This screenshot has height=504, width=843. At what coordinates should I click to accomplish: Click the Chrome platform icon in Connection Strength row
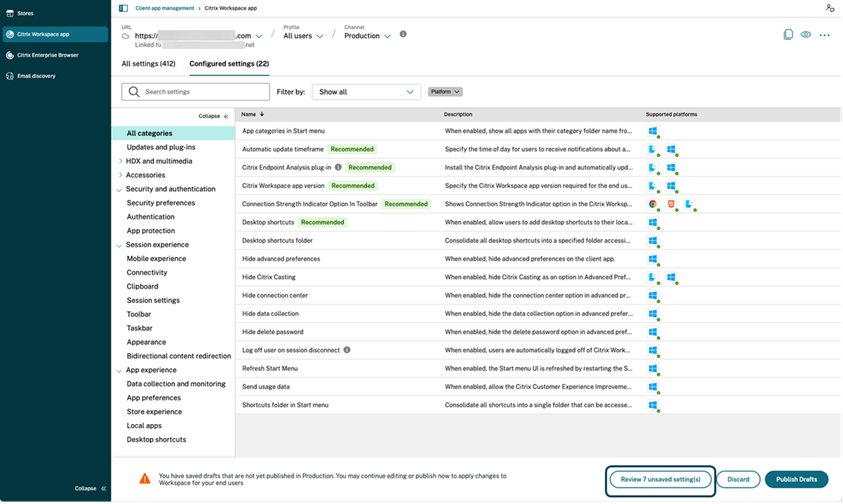652,204
